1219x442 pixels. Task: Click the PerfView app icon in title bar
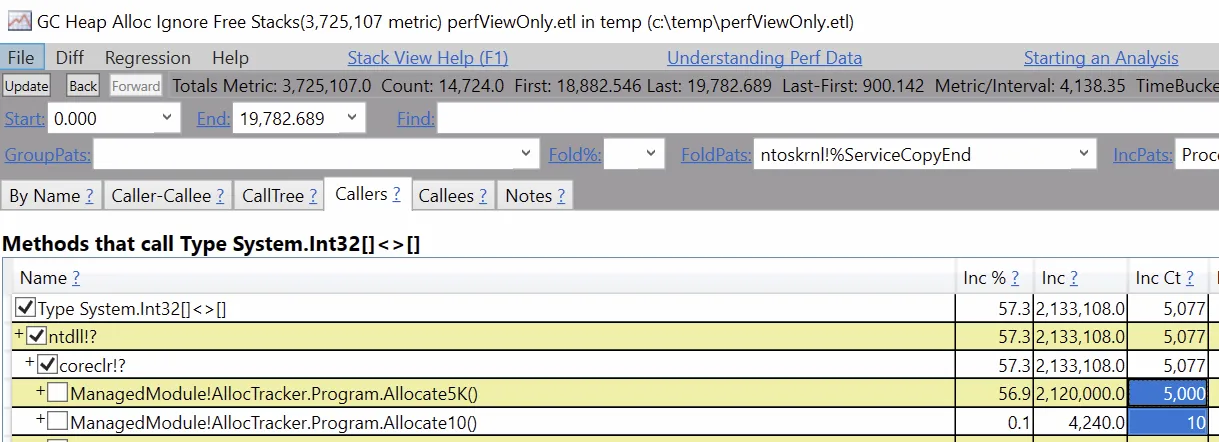(19, 19)
